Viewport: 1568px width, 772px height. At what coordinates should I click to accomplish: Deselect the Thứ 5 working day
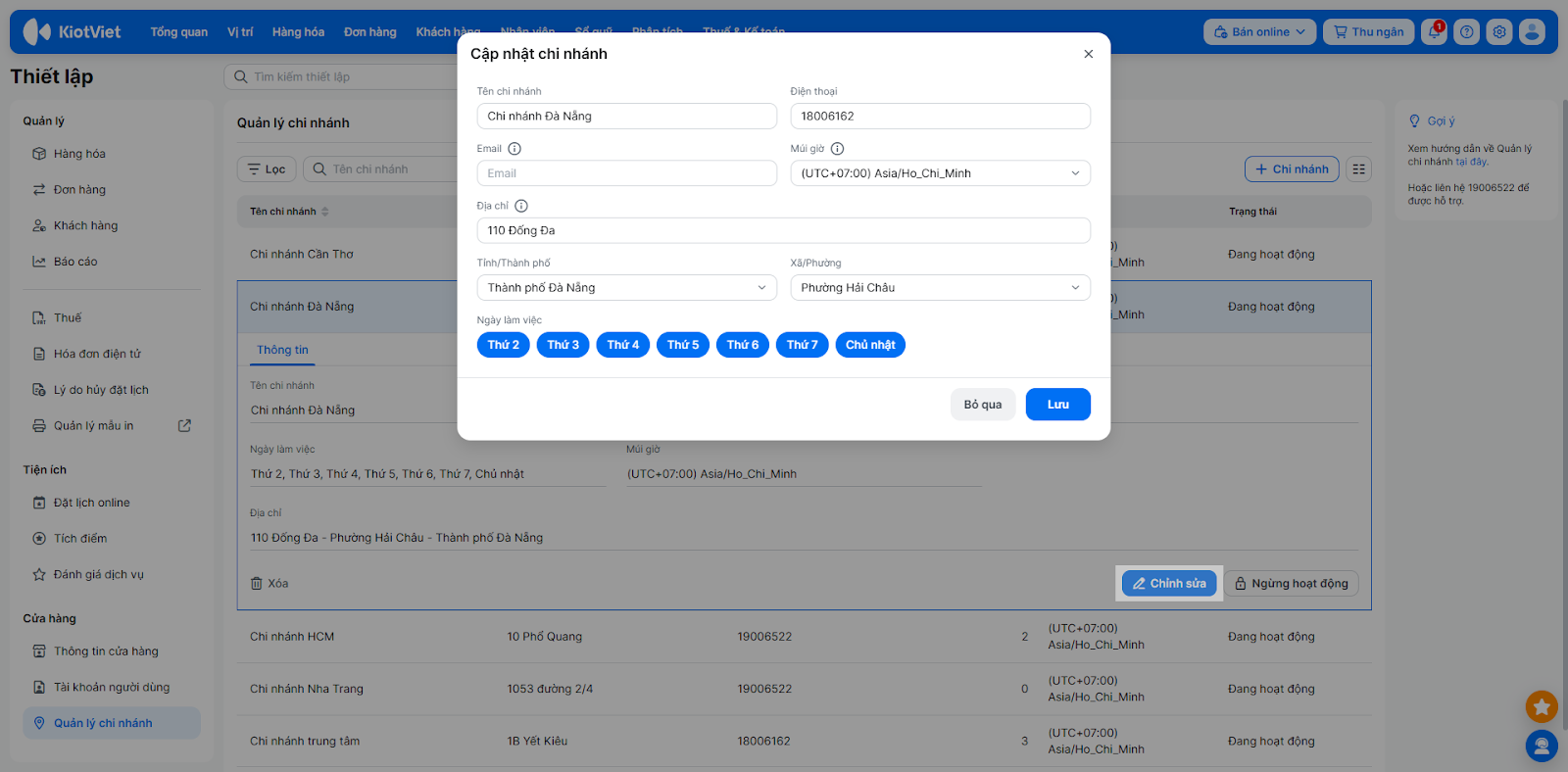pyautogui.click(x=683, y=345)
